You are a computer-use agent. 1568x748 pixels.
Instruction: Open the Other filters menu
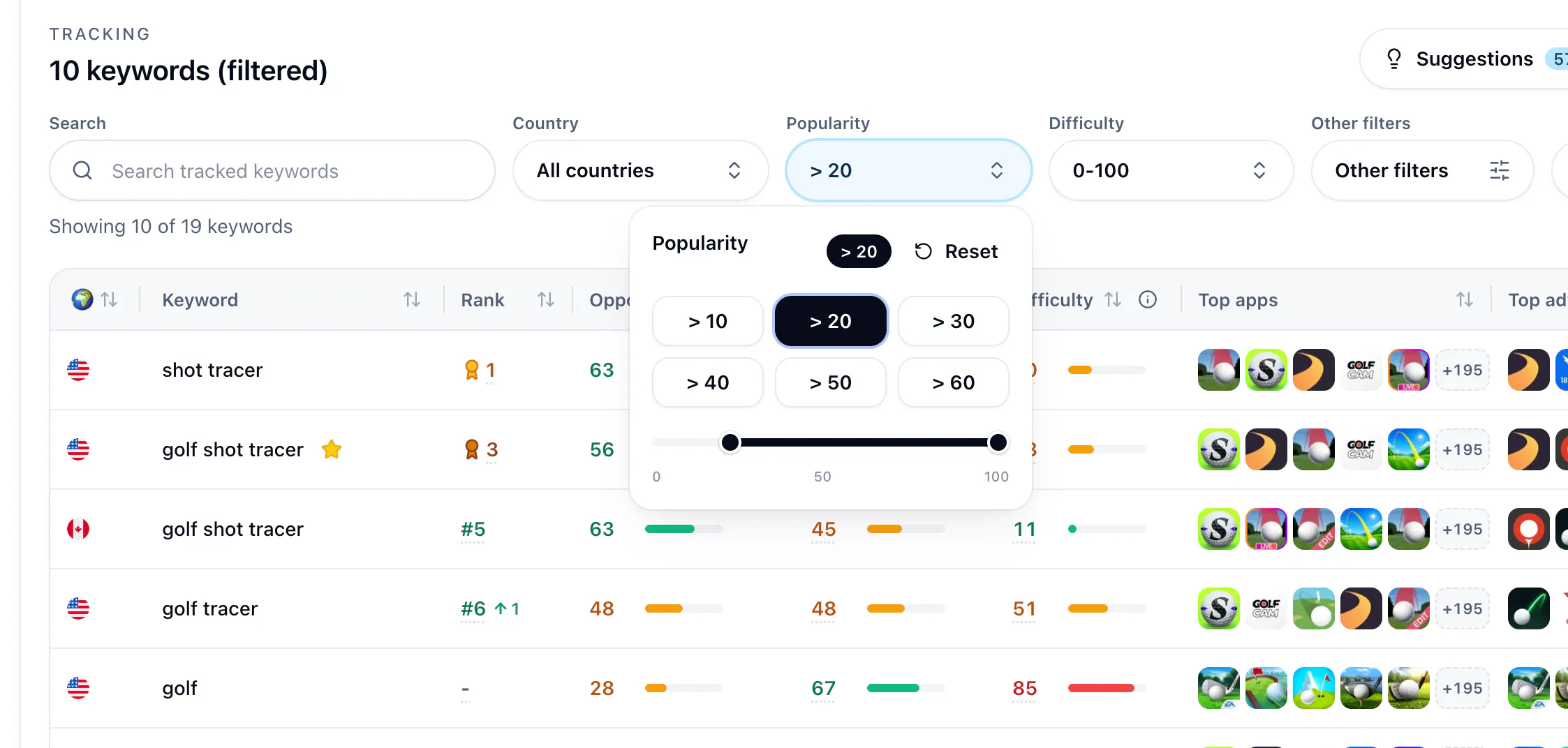[x=1422, y=170]
